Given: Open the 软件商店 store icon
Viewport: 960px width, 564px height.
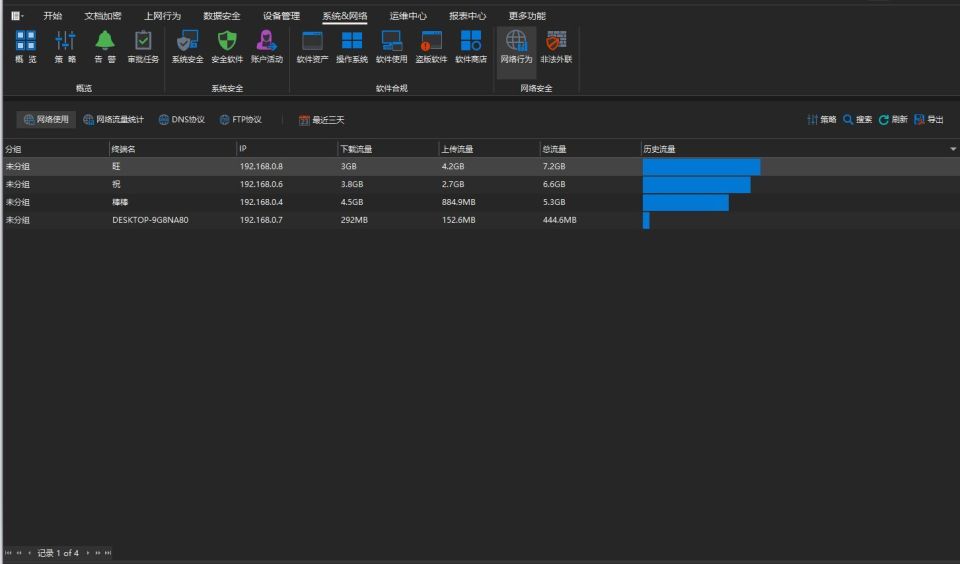Looking at the screenshot, I should click(x=471, y=47).
